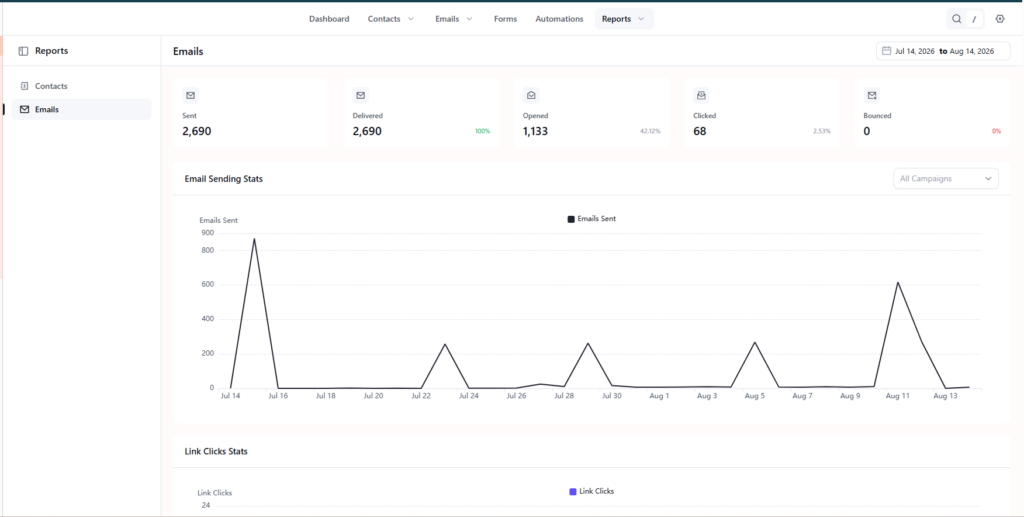Open settings gear icon in top bar
The width and height of the screenshot is (1024, 517).
point(1000,19)
